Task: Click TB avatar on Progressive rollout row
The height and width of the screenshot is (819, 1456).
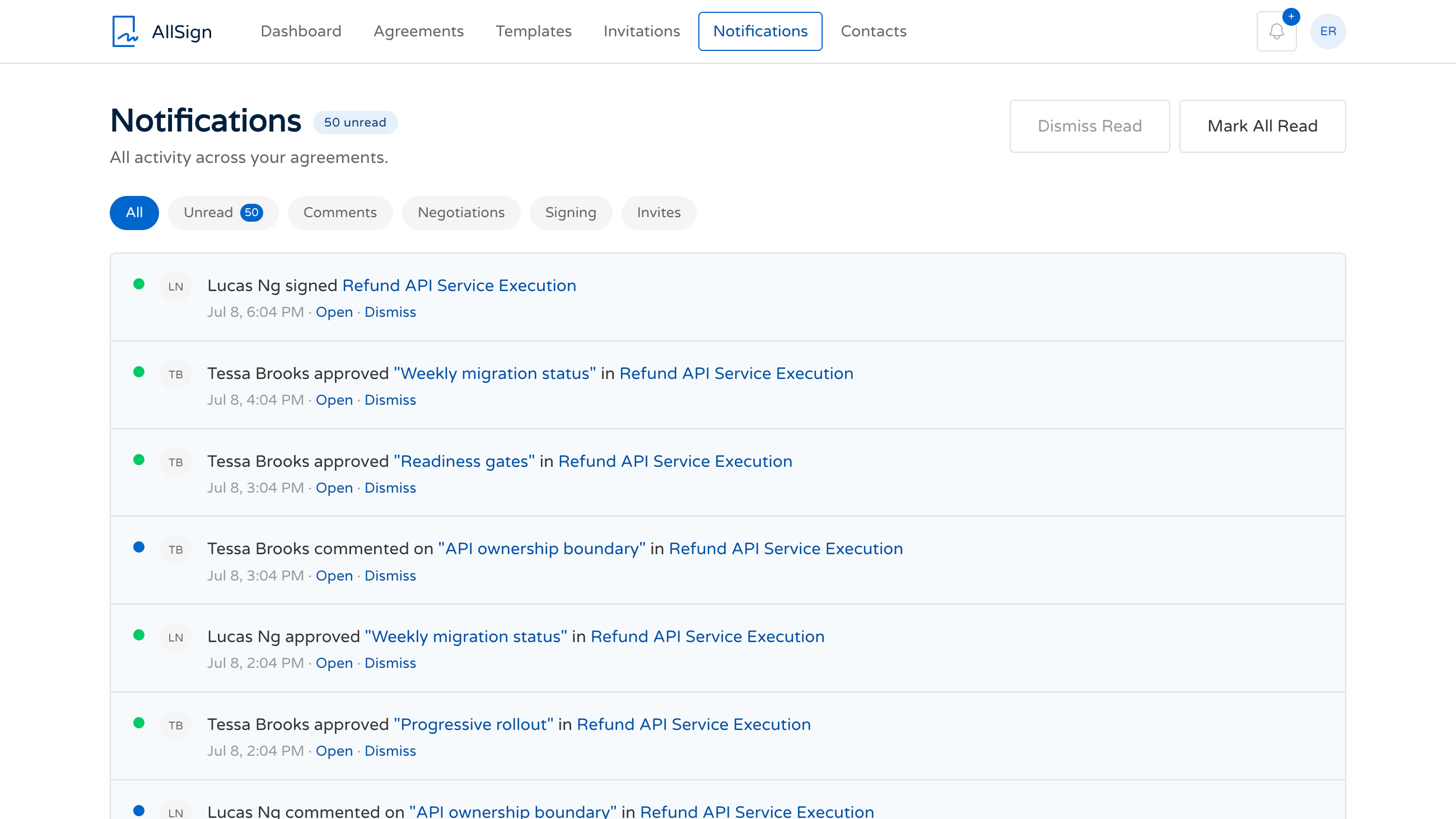Action: click(x=176, y=725)
